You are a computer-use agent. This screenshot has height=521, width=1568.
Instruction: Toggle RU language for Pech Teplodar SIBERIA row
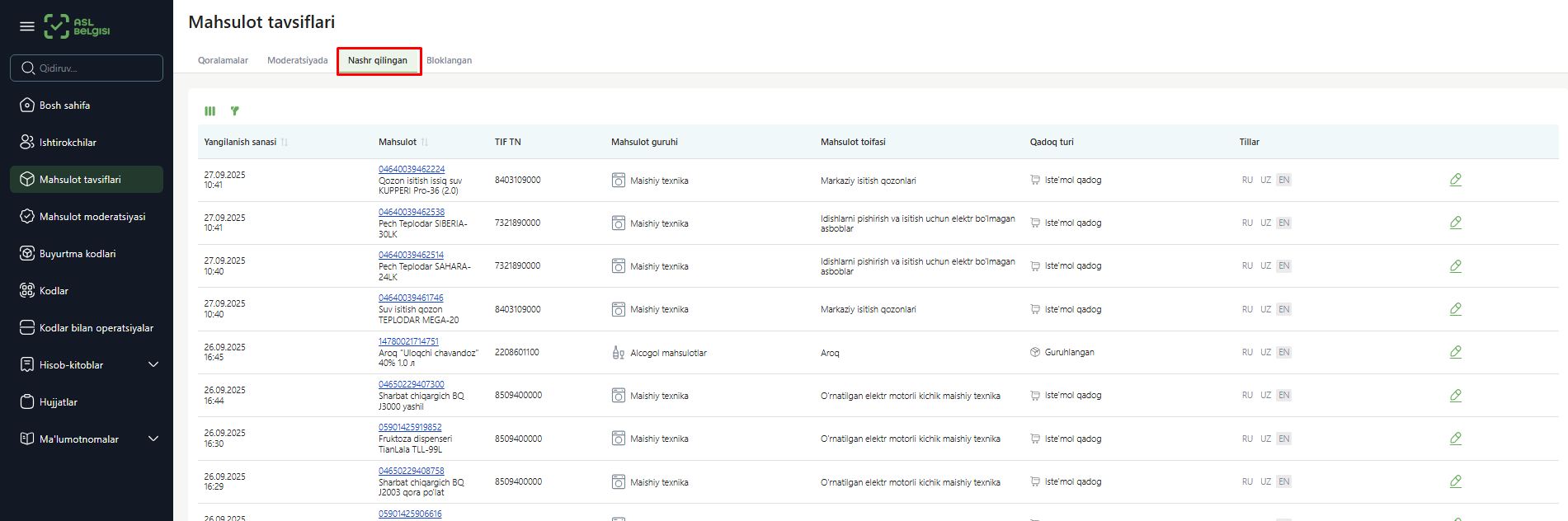(x=1247, y=223)
